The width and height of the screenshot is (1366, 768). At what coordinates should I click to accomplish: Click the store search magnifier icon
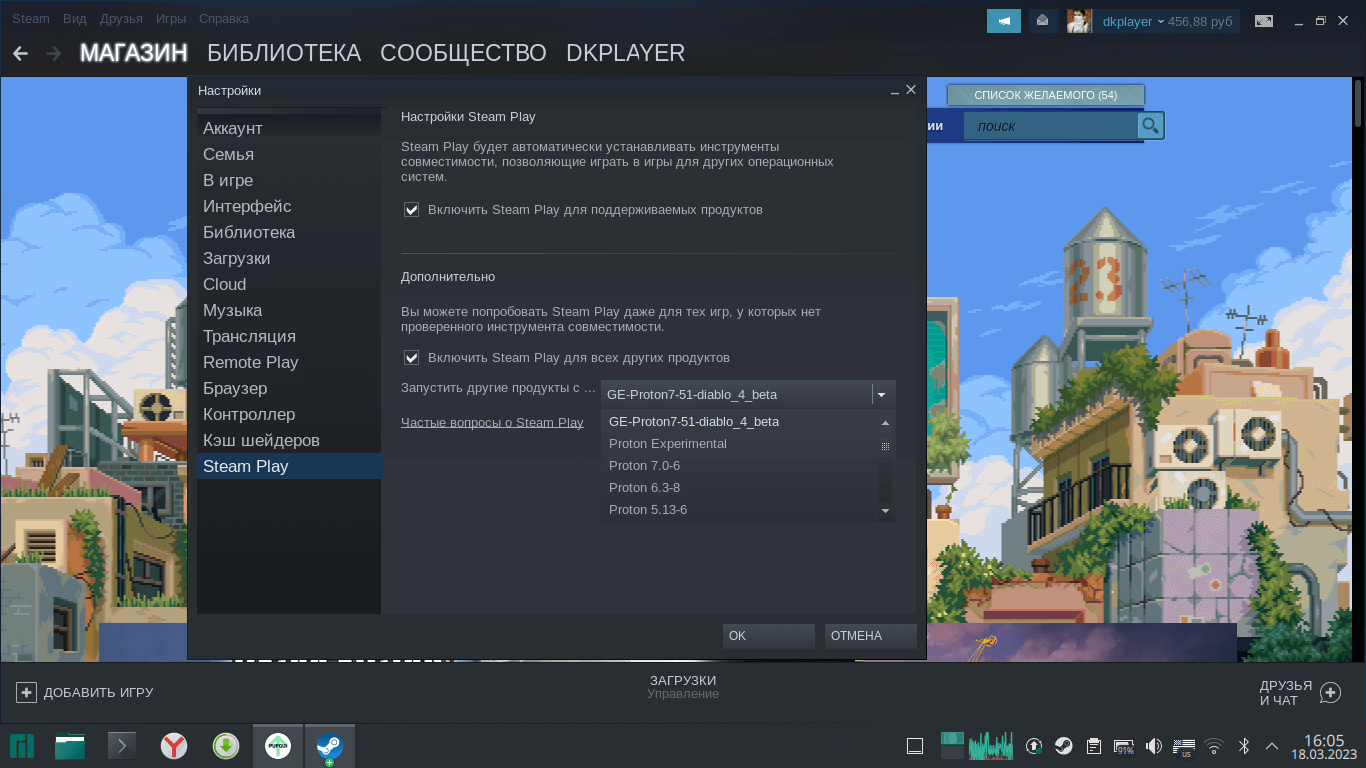click(x=1151, y=125)
